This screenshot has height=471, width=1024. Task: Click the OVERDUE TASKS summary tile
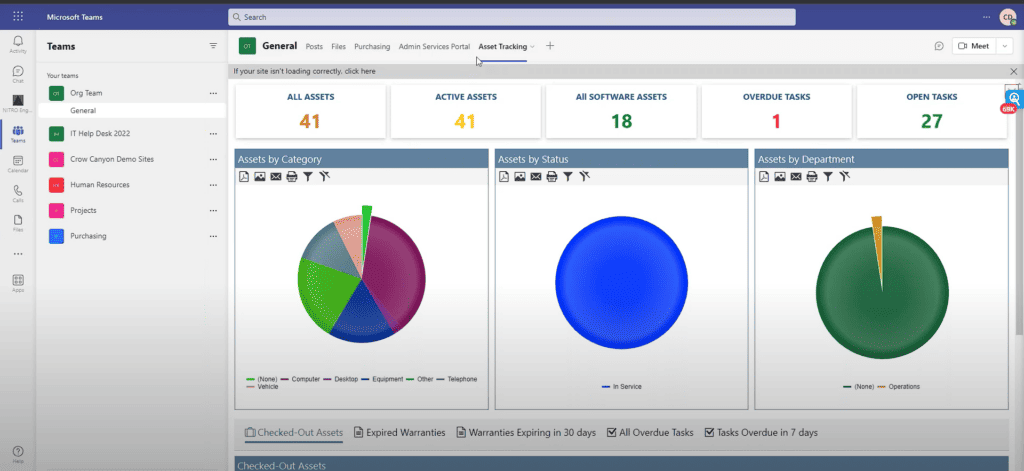coord(777,111)
